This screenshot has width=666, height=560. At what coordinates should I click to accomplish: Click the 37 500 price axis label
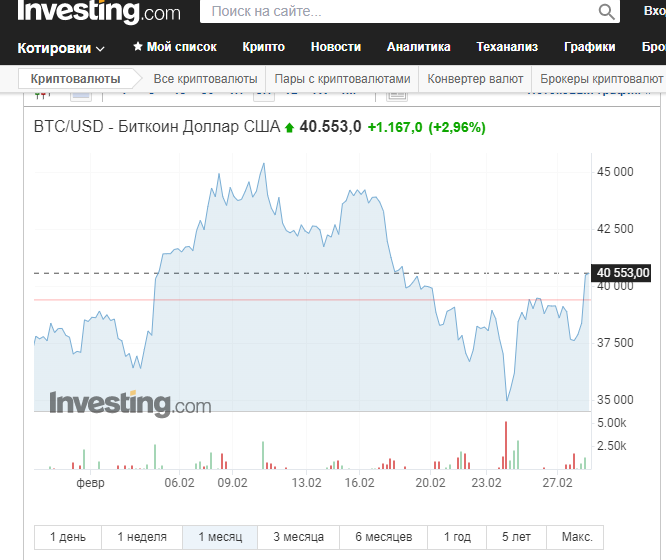point(615,343)
